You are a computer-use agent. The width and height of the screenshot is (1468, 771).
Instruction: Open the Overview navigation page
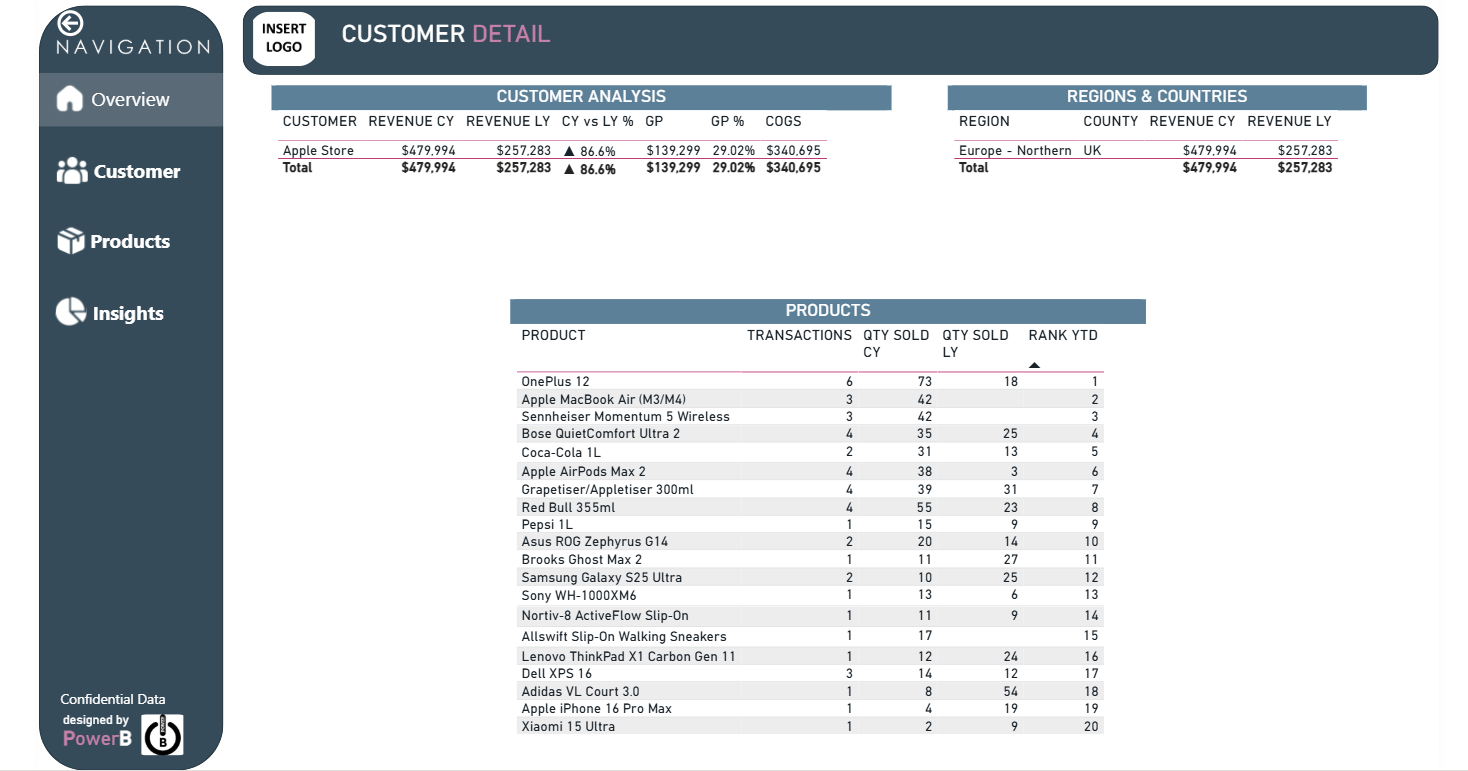131,99
